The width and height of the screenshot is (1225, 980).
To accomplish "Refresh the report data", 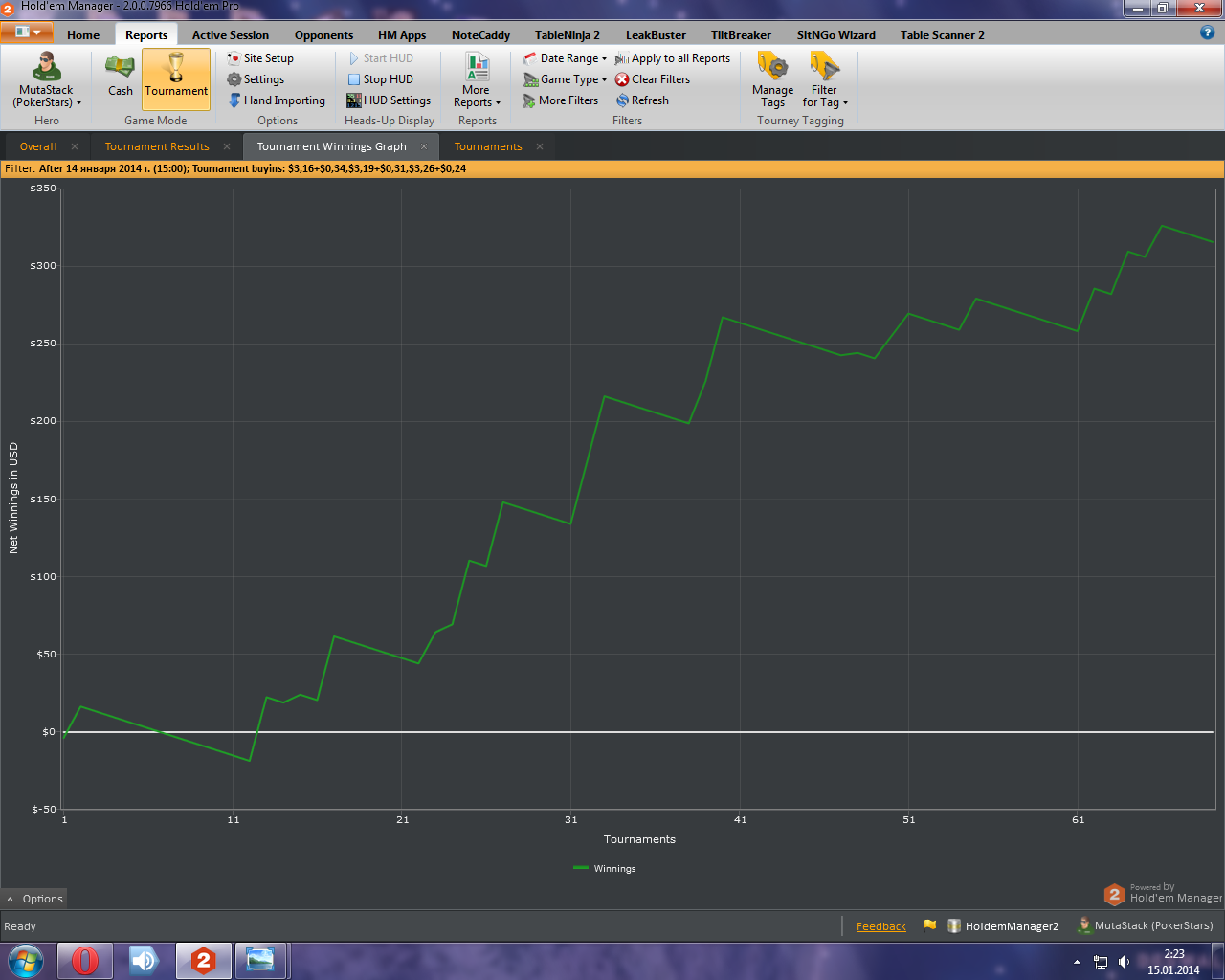I will coord(642,100).
